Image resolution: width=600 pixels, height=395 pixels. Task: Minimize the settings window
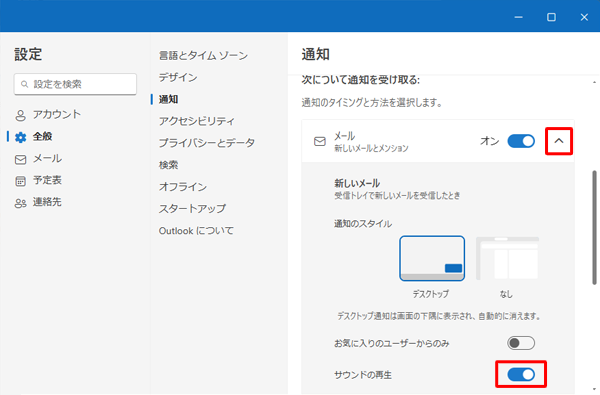(518, 17)
